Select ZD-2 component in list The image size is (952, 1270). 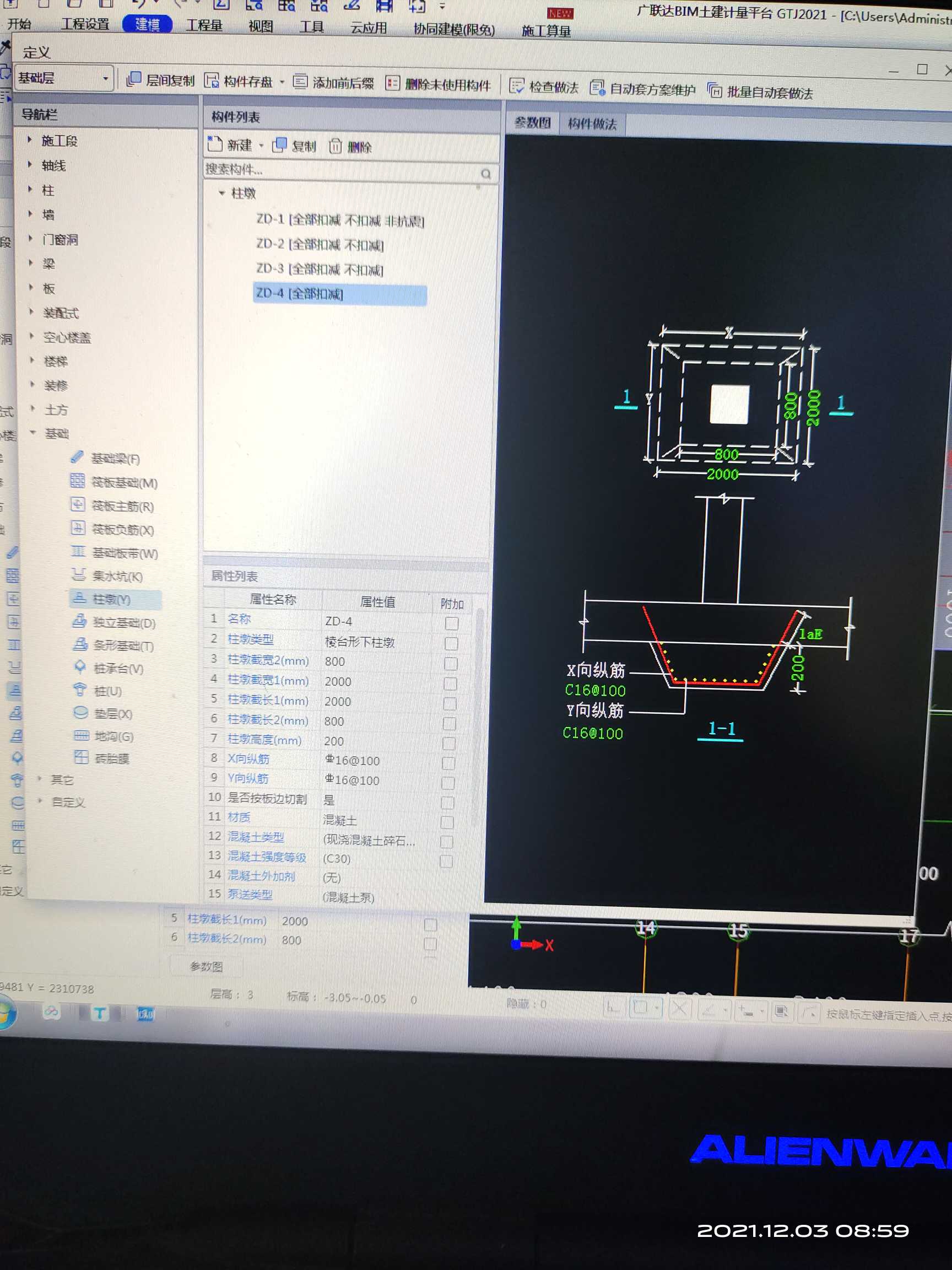click(x=320, y=245)
